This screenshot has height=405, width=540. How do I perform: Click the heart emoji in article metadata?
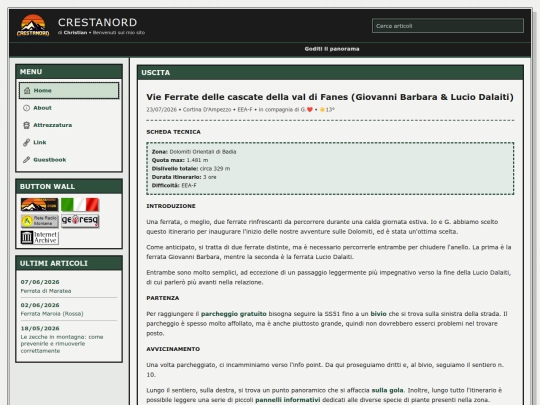pos(310,110)
